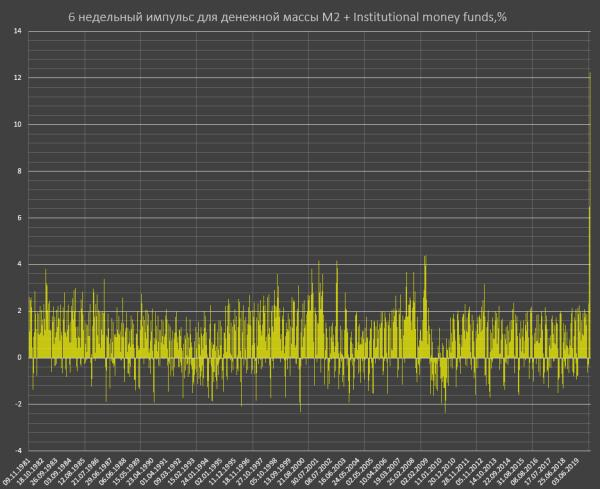Click the y-axis label 4

pos(20,264)
